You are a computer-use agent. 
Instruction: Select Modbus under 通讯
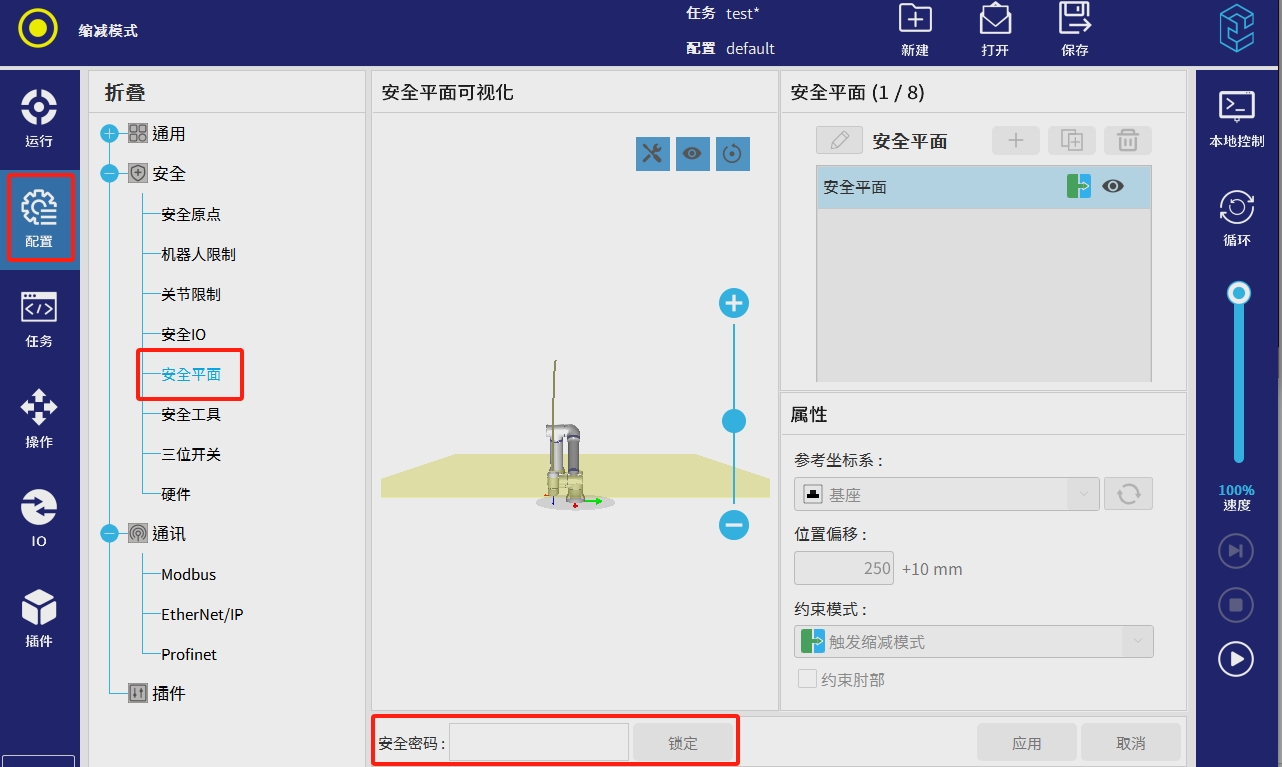pos(189,574)
